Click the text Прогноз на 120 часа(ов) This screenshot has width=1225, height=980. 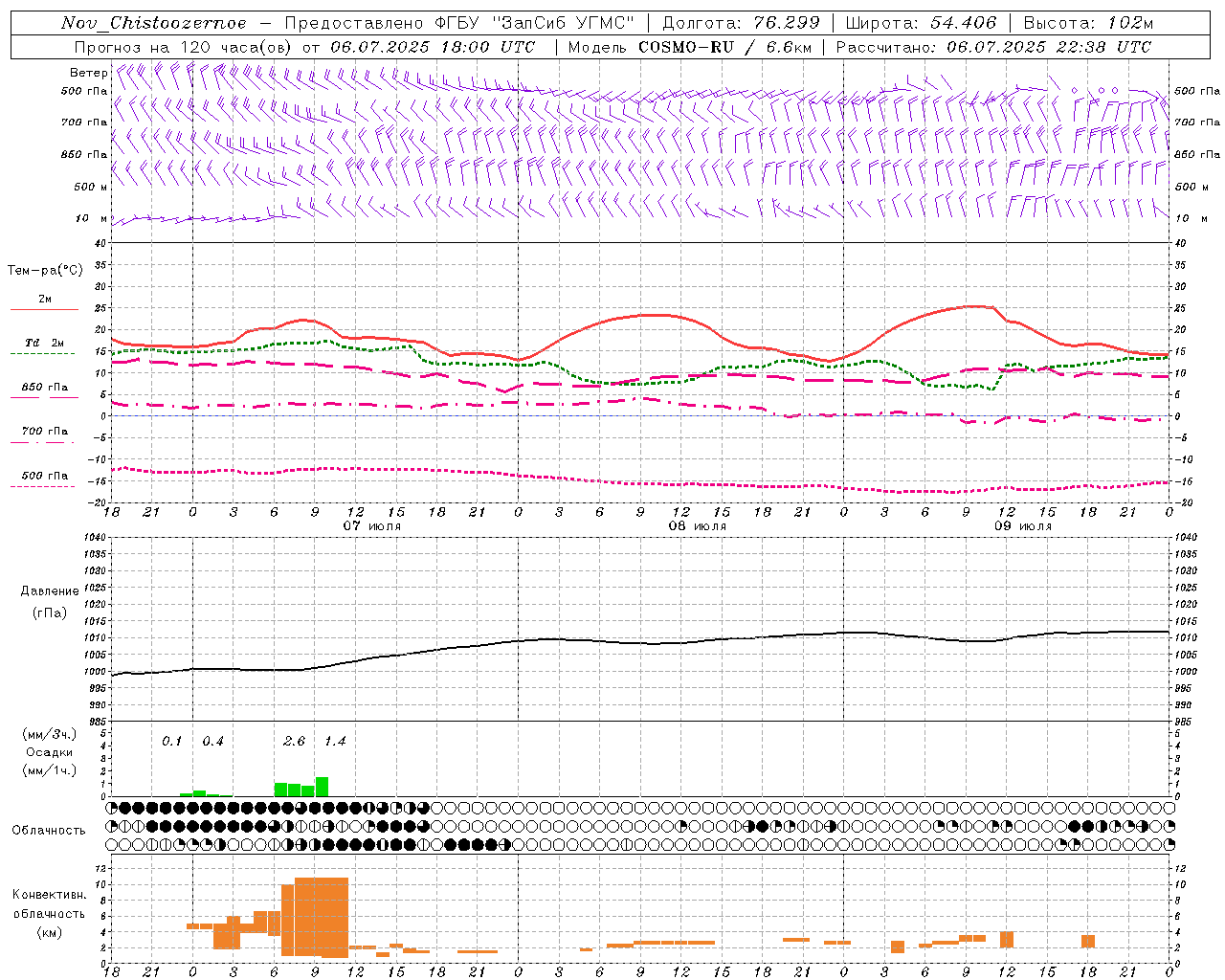(x=184, y=47)
